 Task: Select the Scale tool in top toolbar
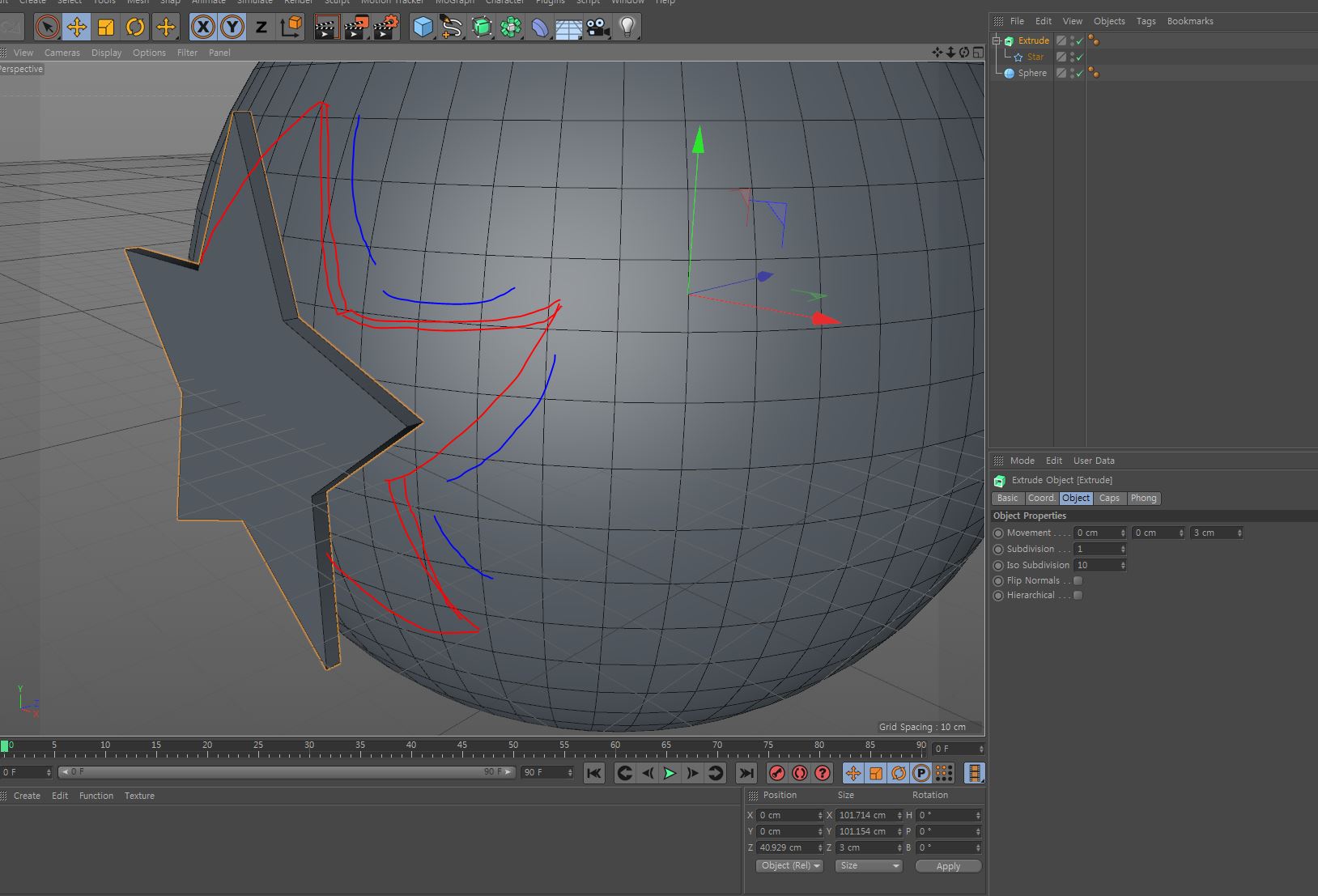coord(106,28)
